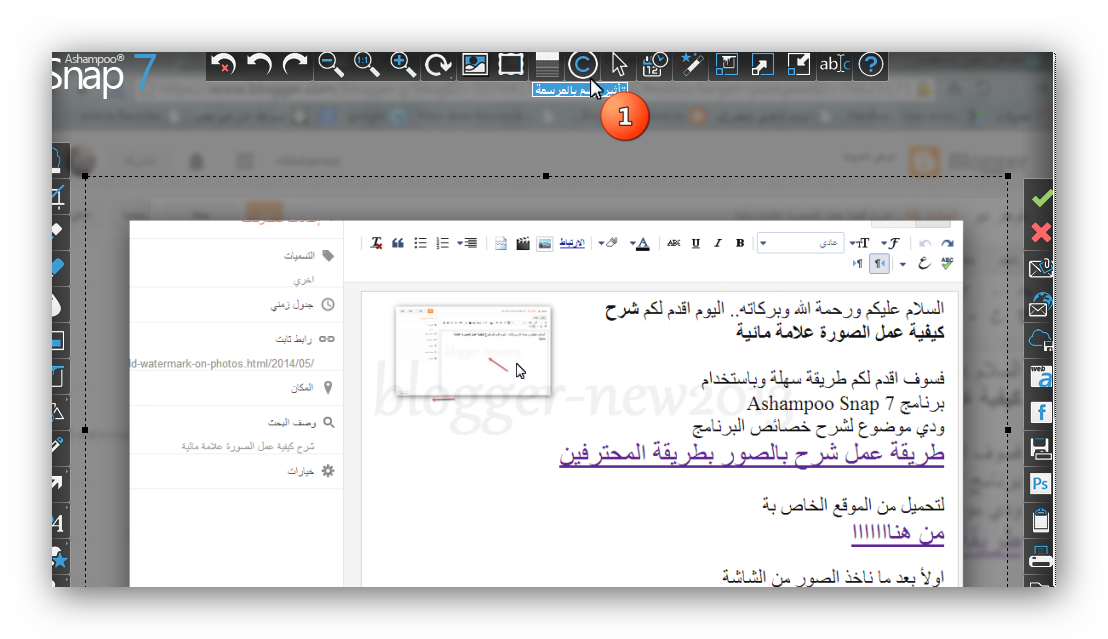Open the highlight background color dropdown
1108x639 pixels.
(608, 243)
